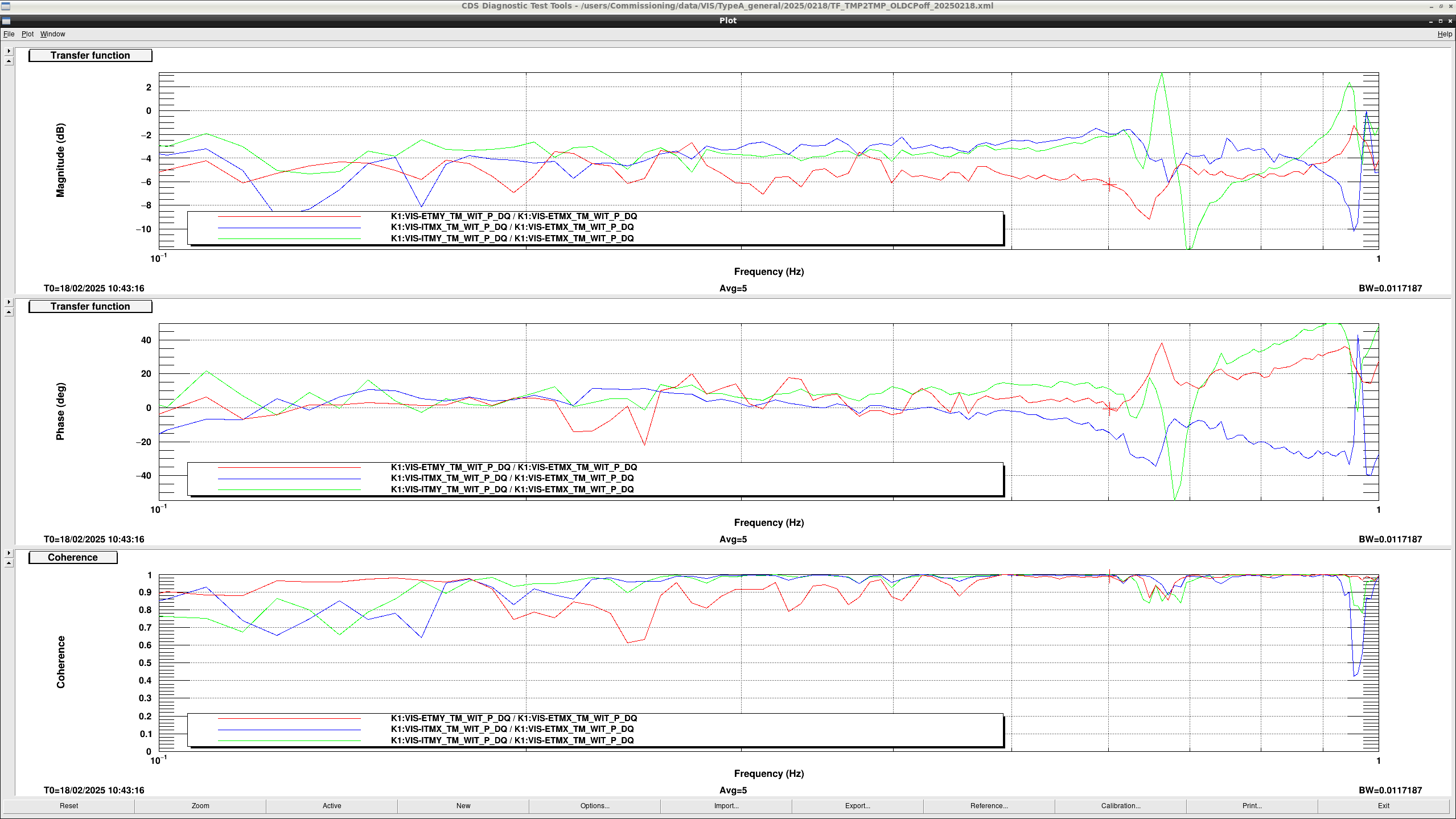
Task: Click Avg=5 text under magnitude plot
Action: [733, 289]
